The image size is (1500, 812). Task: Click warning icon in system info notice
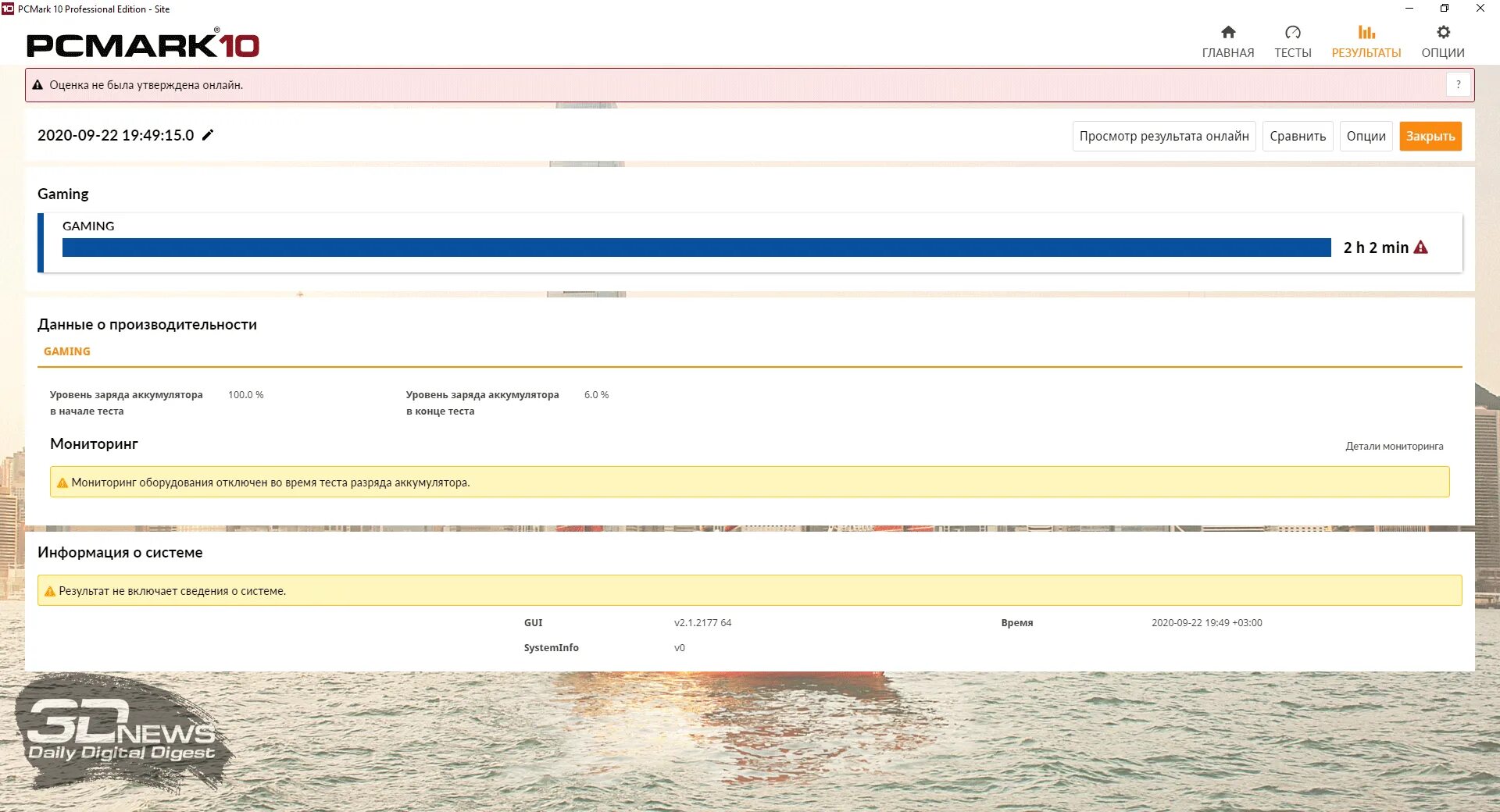pos(50,591)
